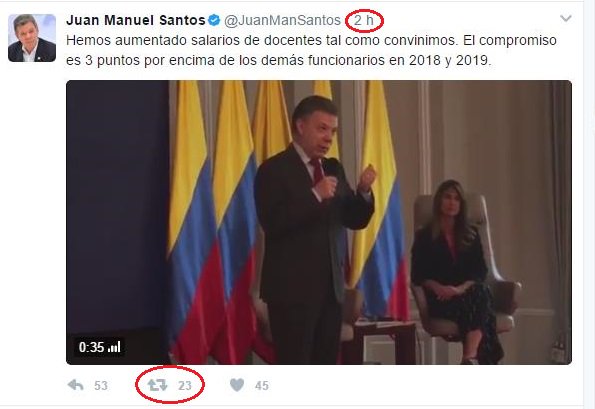Screen dimensions: 595x409
Task: Click the signal bars icon beside 0:35
Action: point(114,347)
